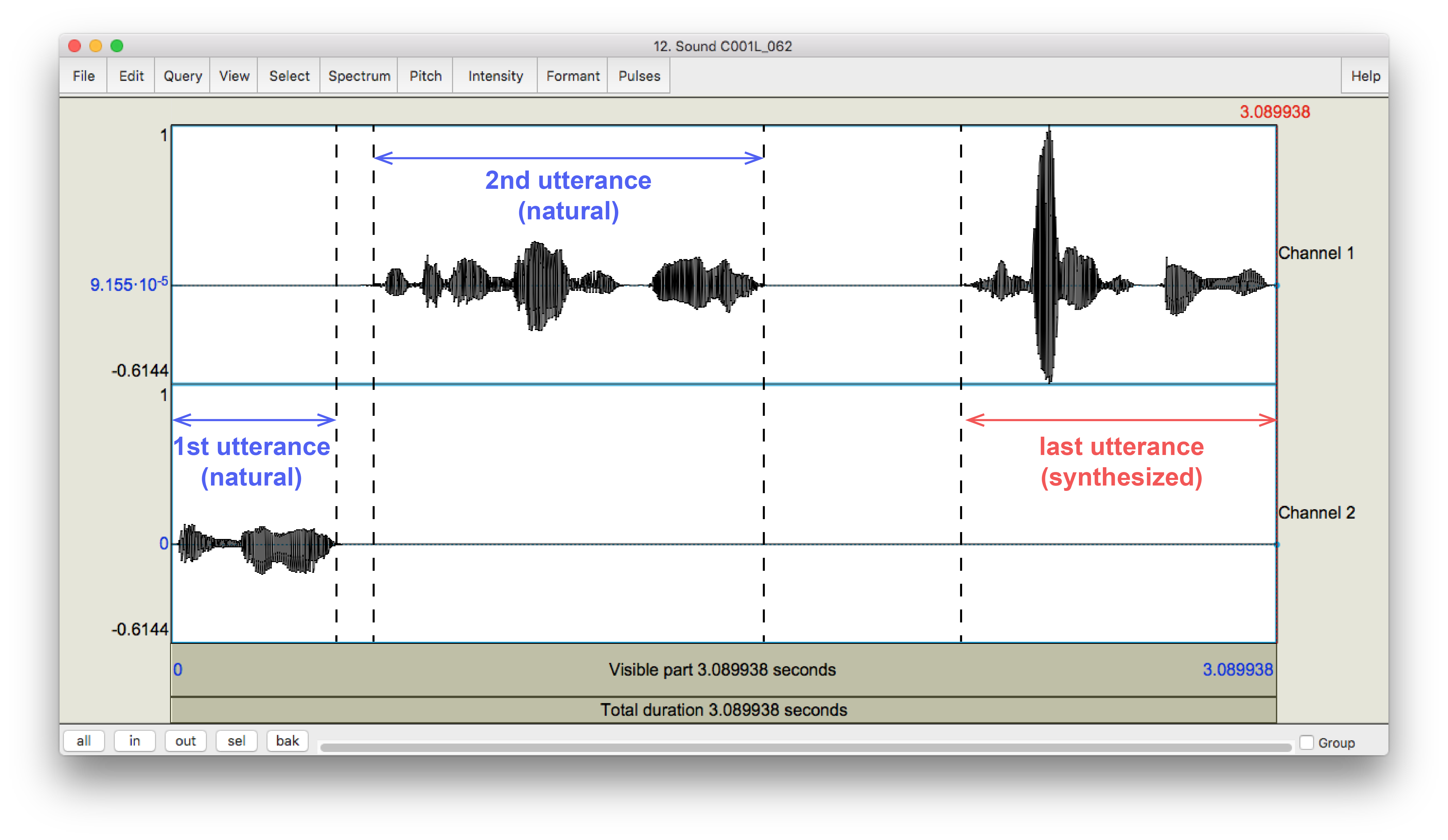
Task: Open the Pitch menu
Action: tap(426, 76)
